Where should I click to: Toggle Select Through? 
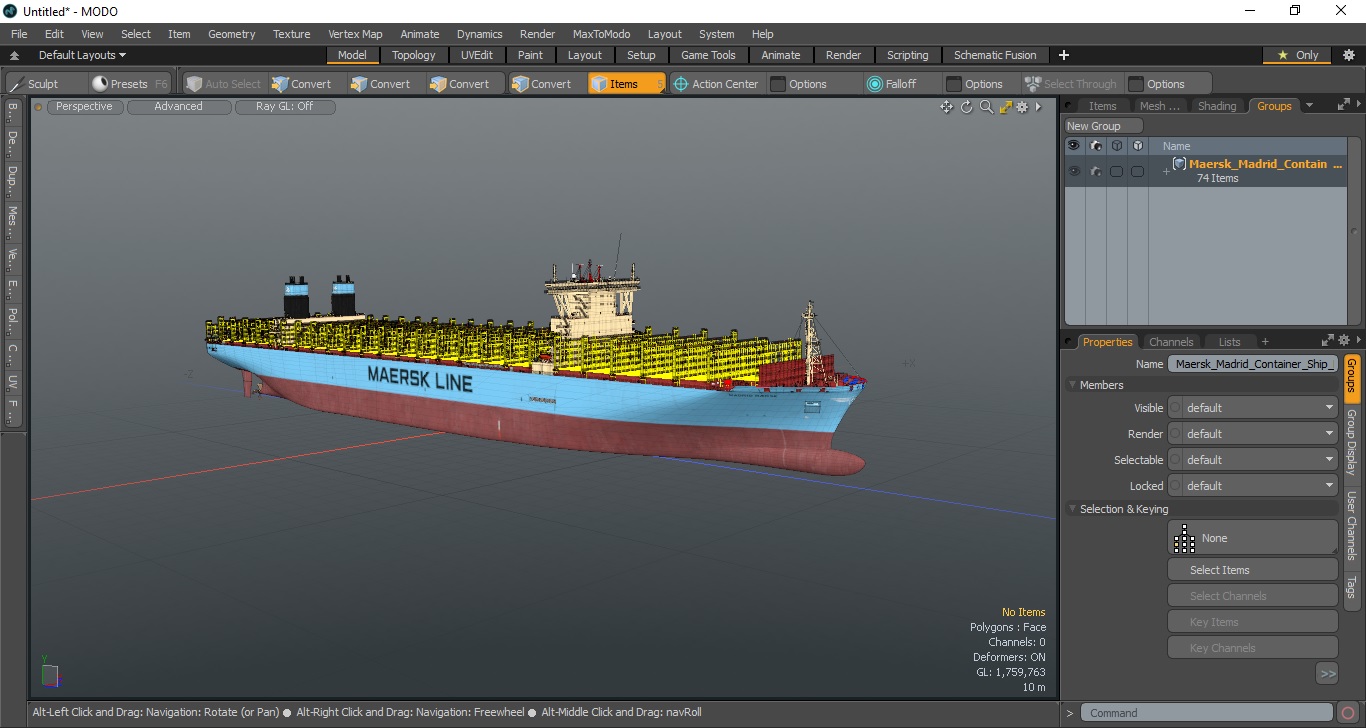(x=1071, y=84)
